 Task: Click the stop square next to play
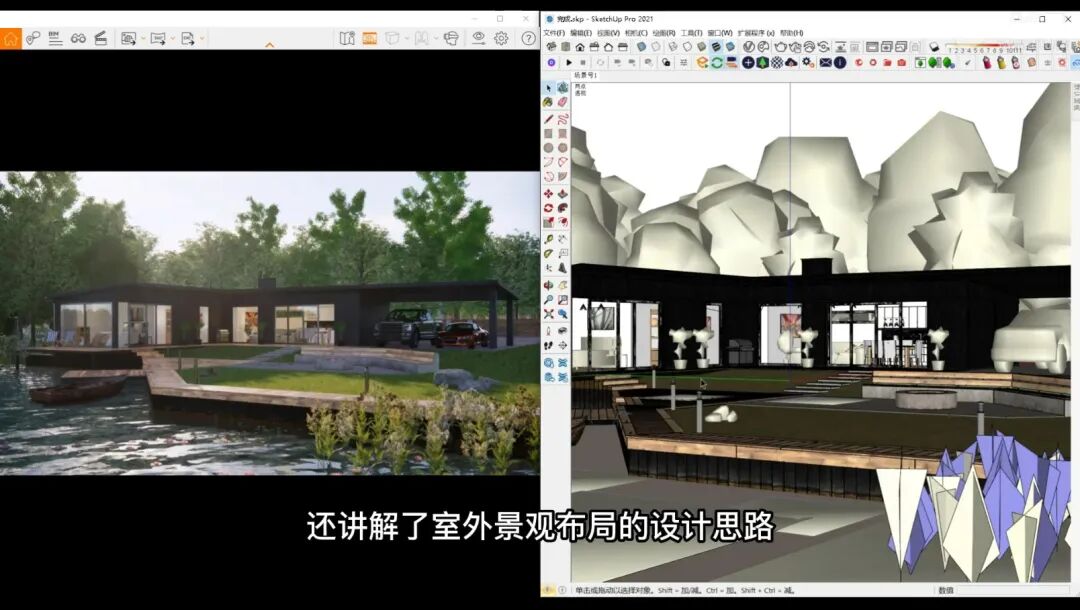point(583,63)
